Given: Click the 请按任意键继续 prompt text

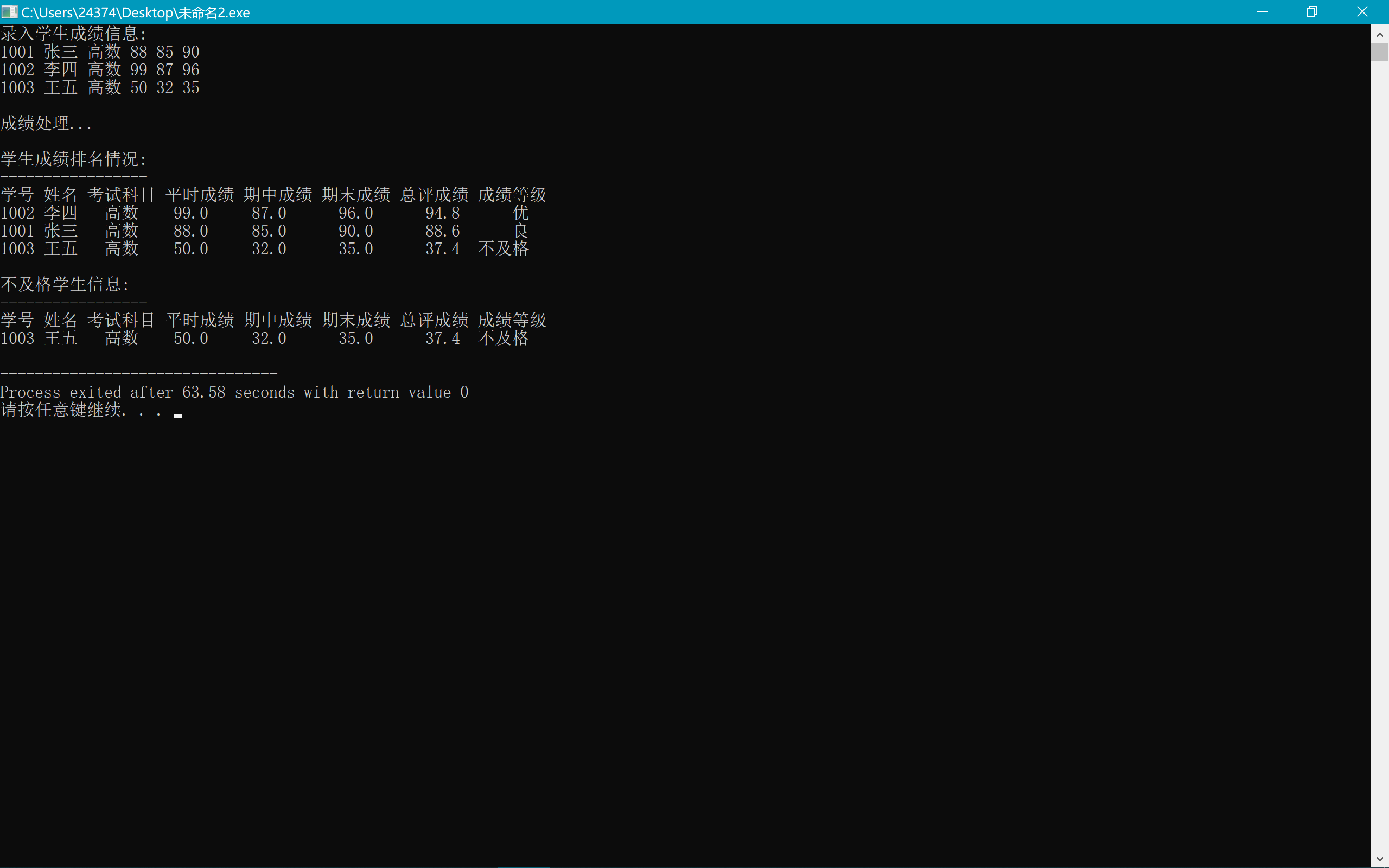Looking at the screenshot, I should coord(63,410).
